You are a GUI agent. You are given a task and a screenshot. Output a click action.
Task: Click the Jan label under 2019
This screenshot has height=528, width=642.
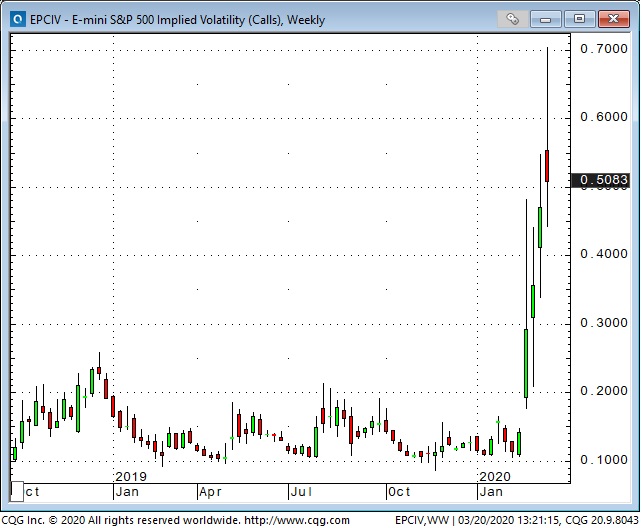[x=127, y=492]
